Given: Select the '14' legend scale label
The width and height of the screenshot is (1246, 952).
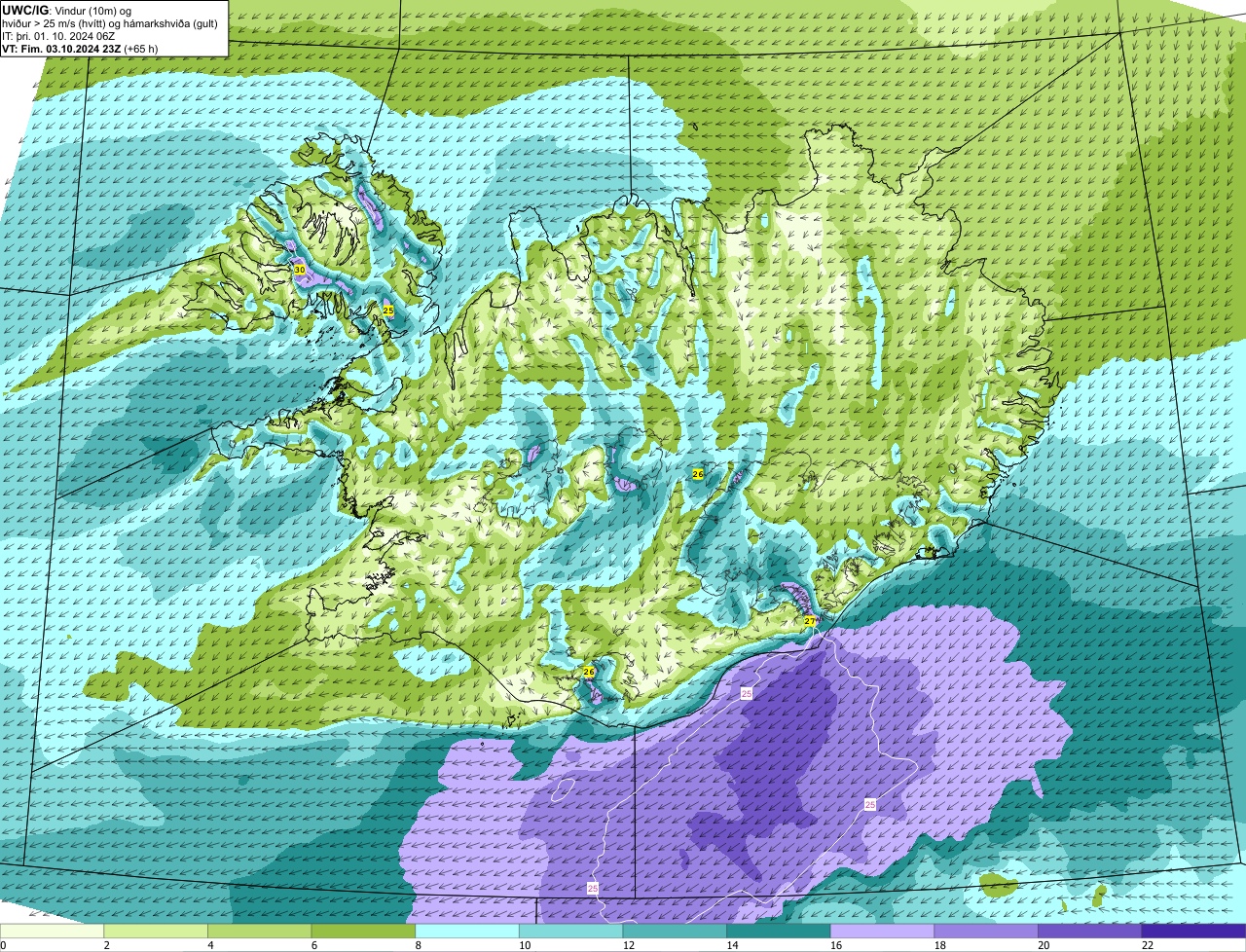Looking at the screenshot, I should pos(732,945).
